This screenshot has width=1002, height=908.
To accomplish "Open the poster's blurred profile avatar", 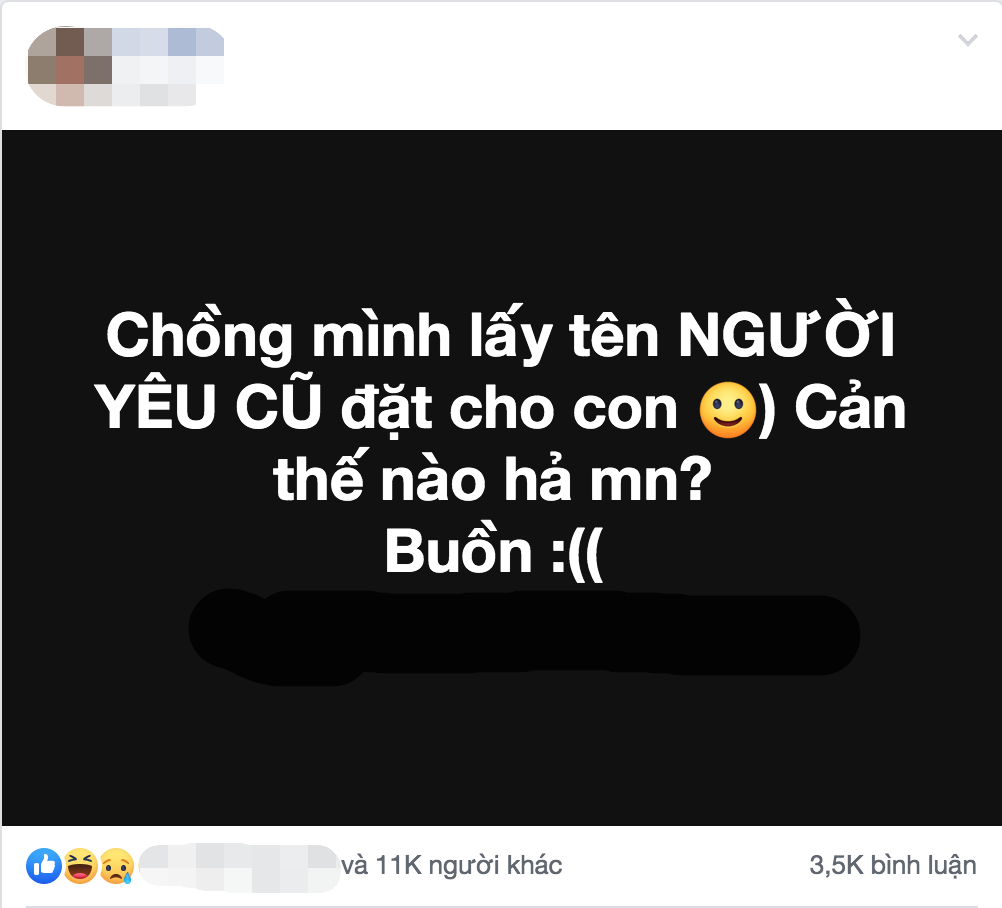I will pyautogui.click(x=70, y=65).
